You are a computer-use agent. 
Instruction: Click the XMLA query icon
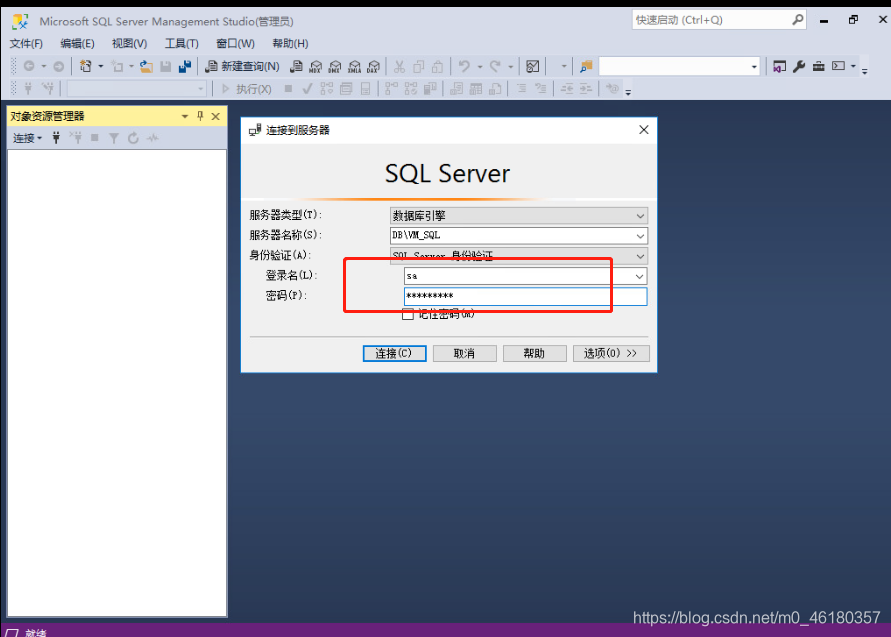(354, 66)
